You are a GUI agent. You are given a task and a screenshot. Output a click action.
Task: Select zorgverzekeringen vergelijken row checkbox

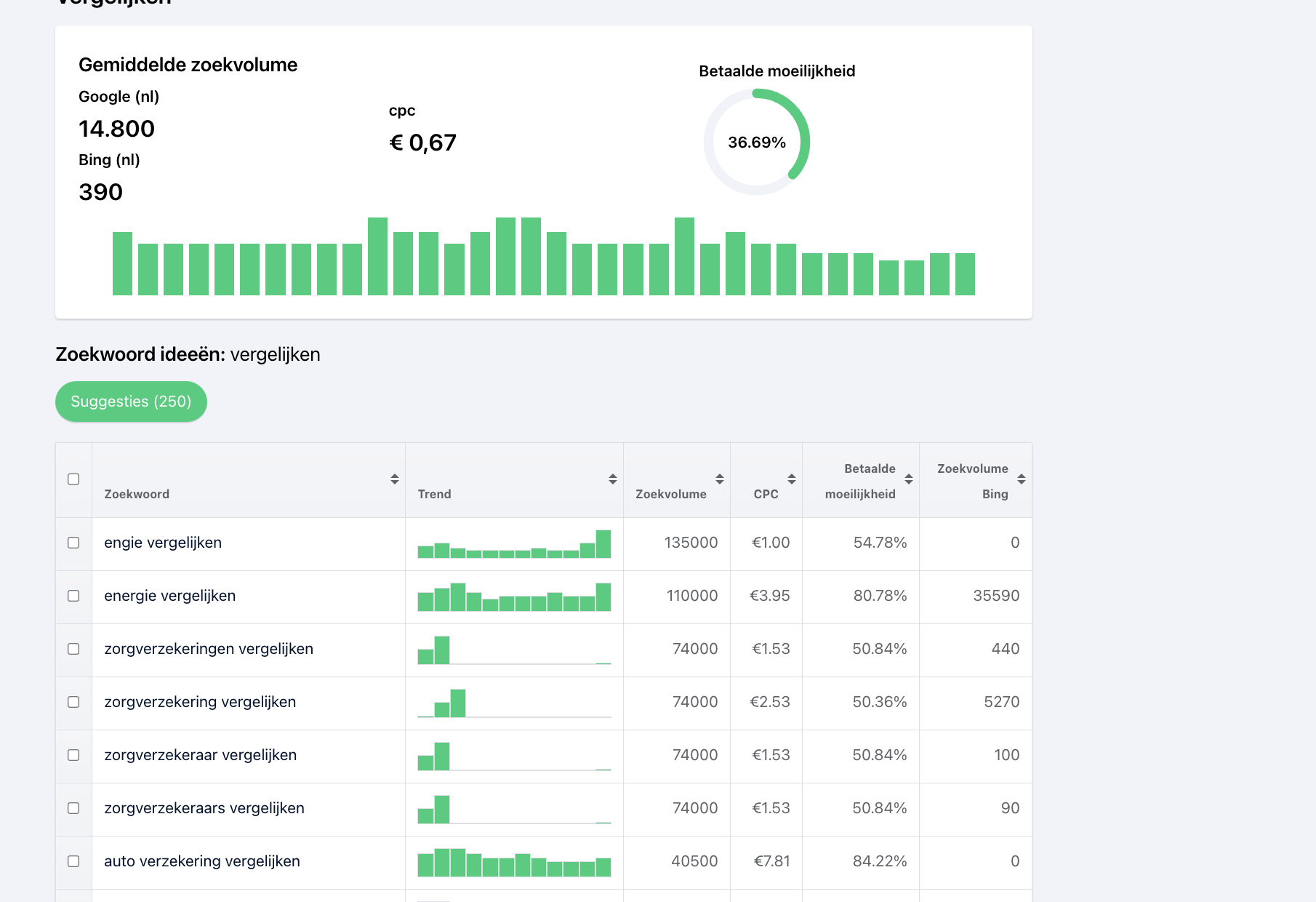point(73,649)
